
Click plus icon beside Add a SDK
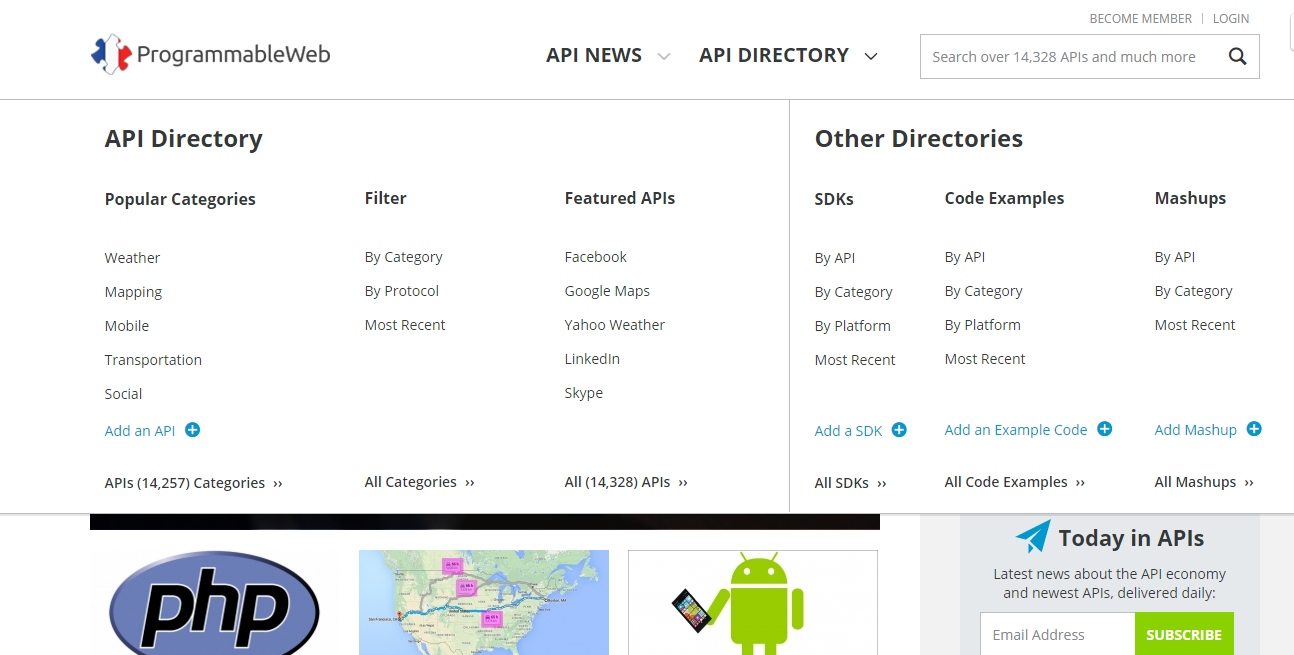click(x=899, y=430)
